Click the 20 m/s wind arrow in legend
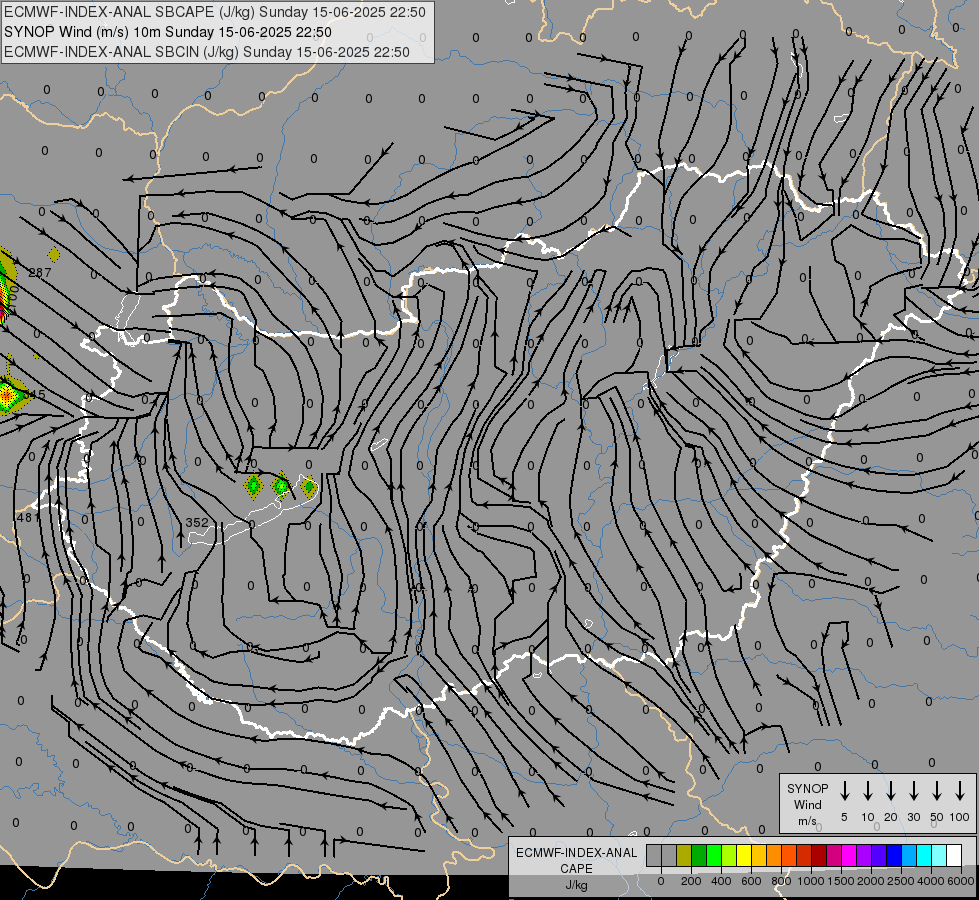Viewport: 979px width, 900px height. pyautogui.click(x=891, y=791)
